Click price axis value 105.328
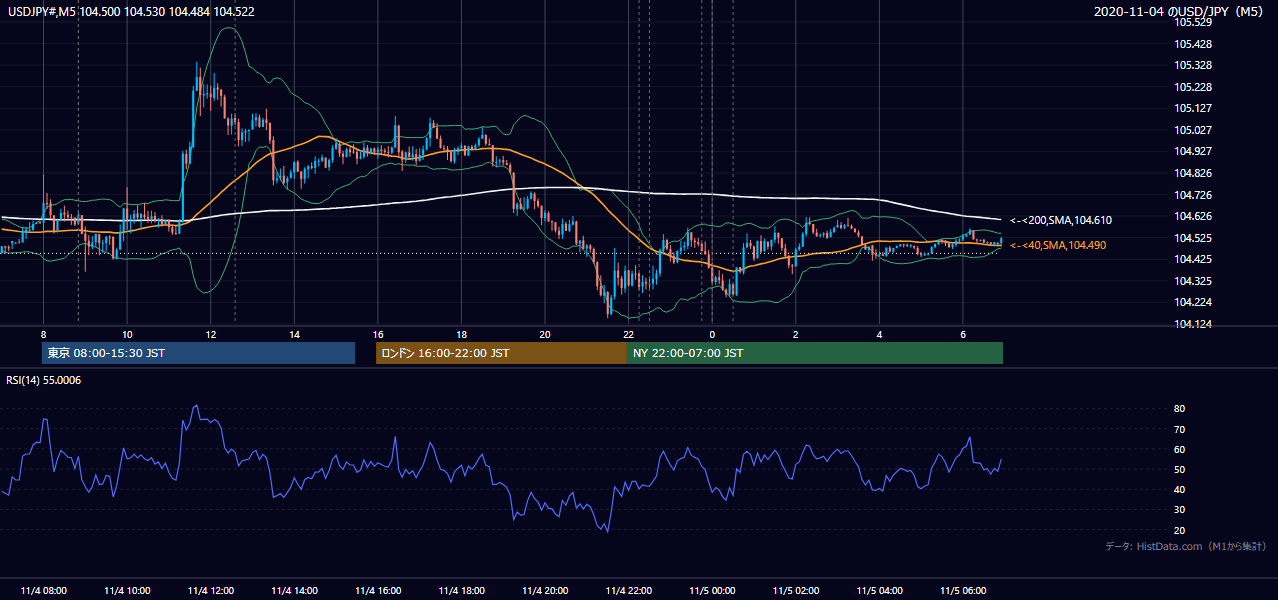The image size is (1278, 600). point(1193,65)
